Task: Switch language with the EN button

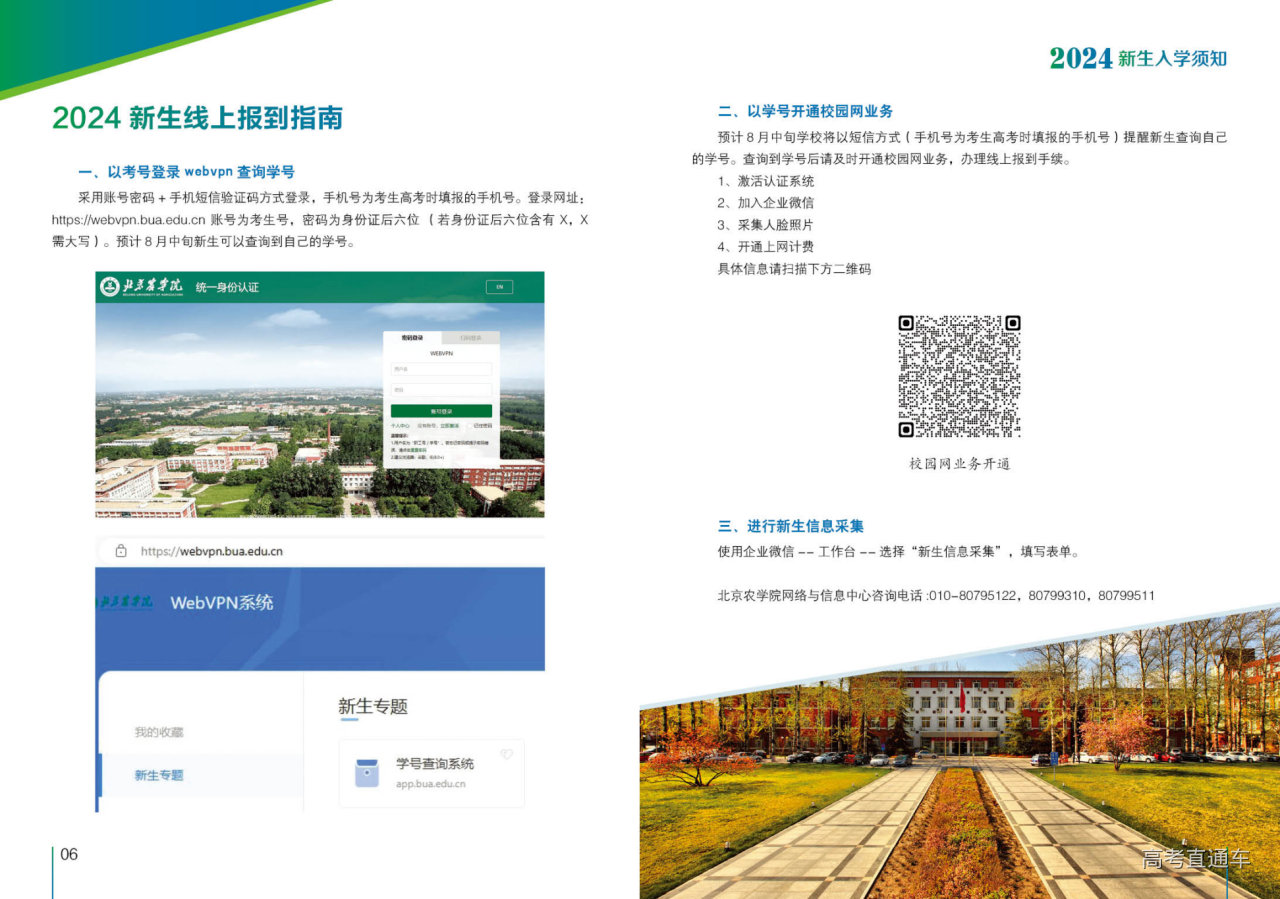Action: [x=499, y=287]
